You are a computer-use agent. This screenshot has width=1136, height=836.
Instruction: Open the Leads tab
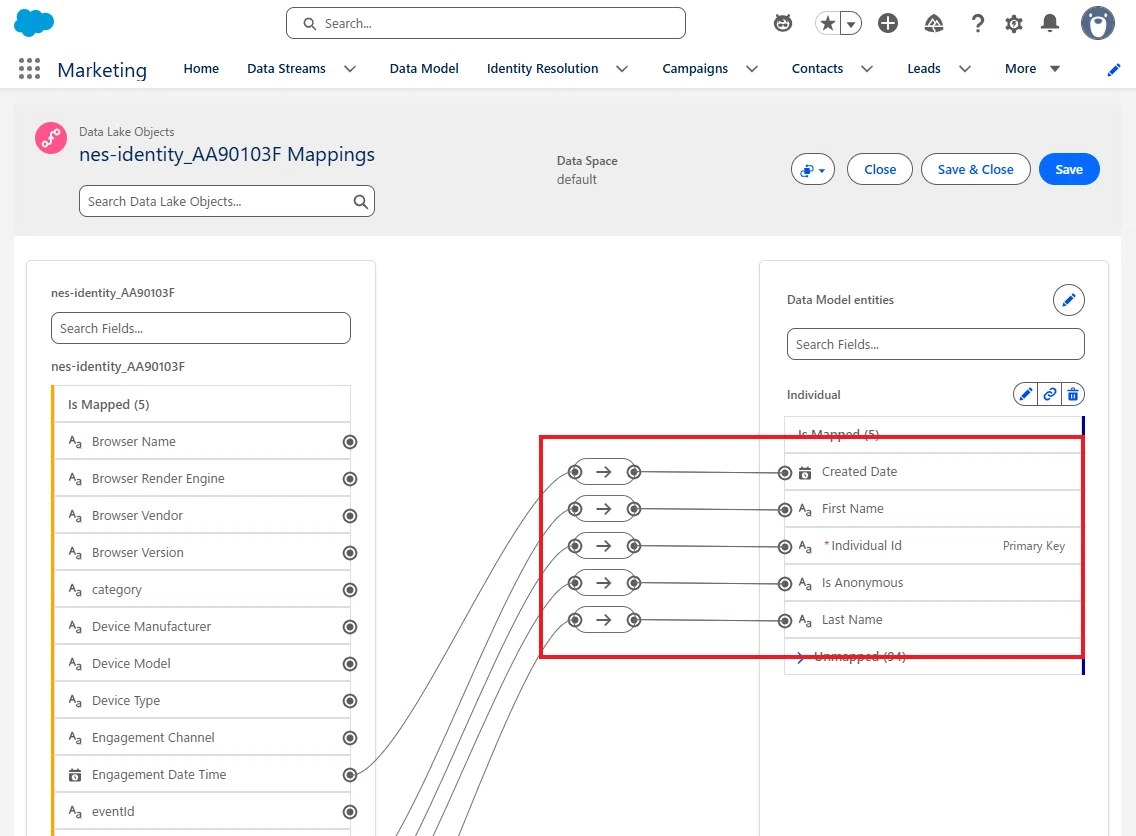tap(924, 69)
